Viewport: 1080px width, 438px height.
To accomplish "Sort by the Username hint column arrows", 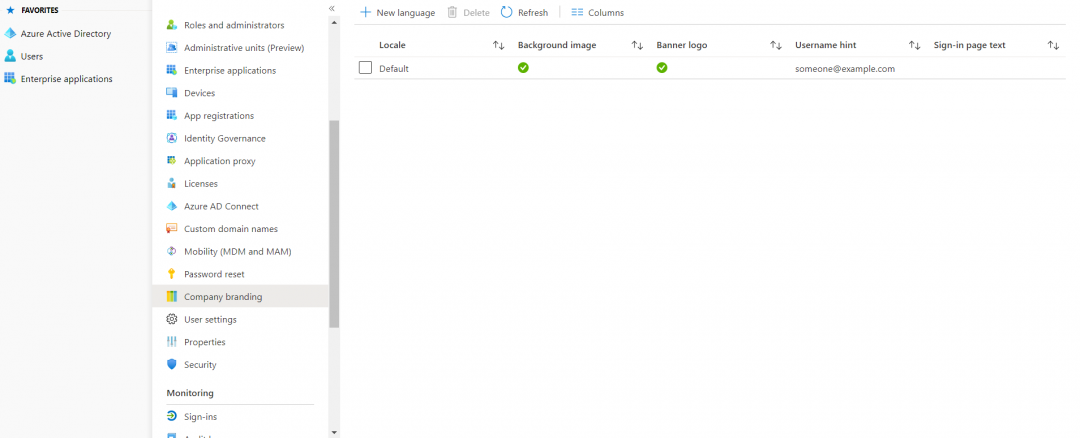I will point(914,45).
